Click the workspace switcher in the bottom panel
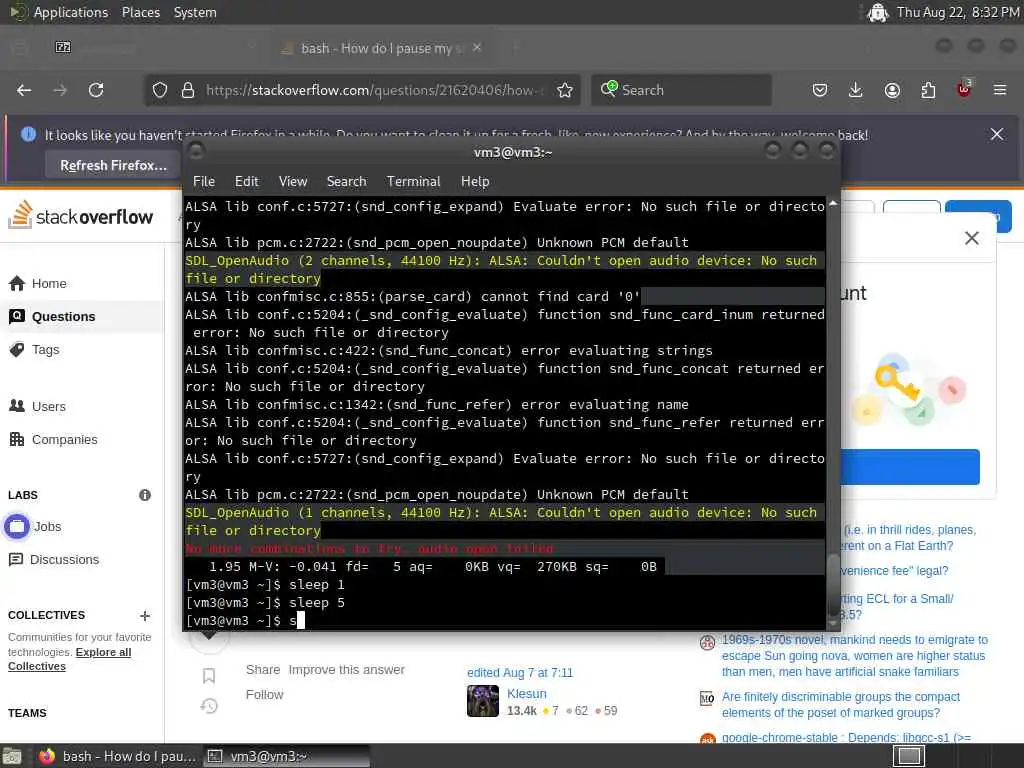This screenshot has width=1024, height=768. pyautogui.click(x=908, y=756)
